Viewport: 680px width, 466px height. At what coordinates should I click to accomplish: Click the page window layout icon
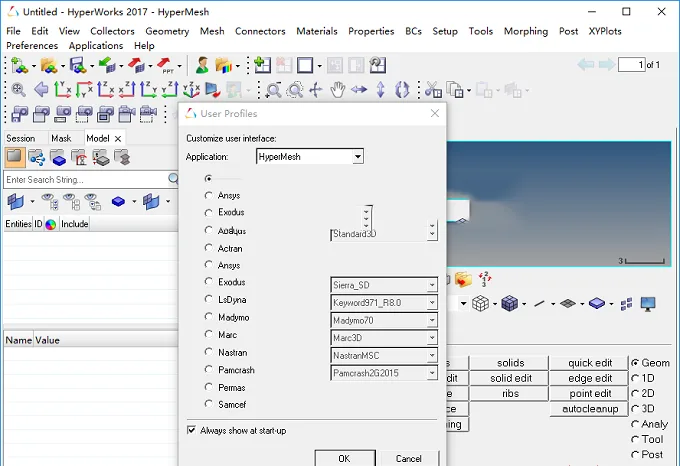[305, 65]
